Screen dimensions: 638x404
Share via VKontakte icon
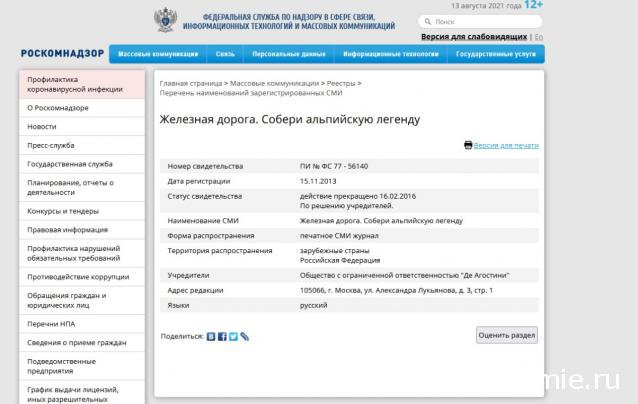pos(211,336)
